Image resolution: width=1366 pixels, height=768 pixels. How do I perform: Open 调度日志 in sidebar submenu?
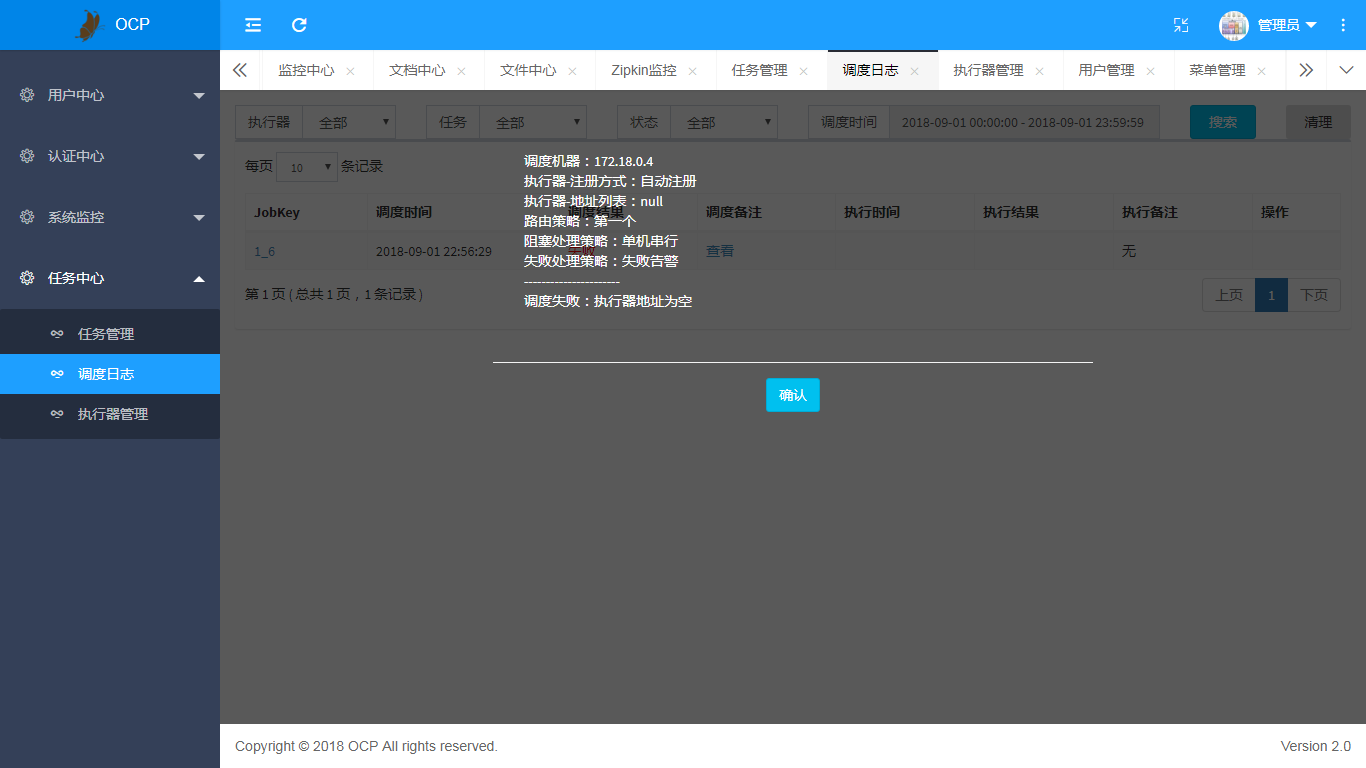[110, 374]
